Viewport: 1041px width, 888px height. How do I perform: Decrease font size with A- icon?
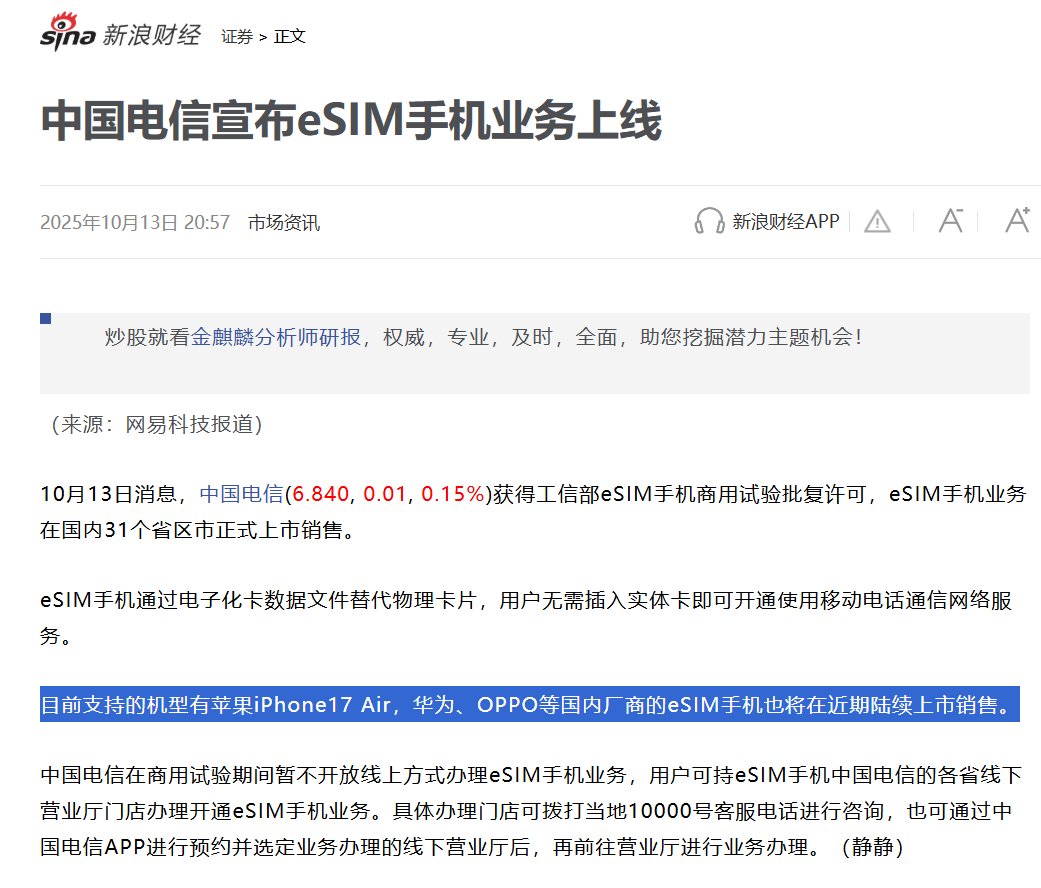pyautogui.click(x=951, y=220)
